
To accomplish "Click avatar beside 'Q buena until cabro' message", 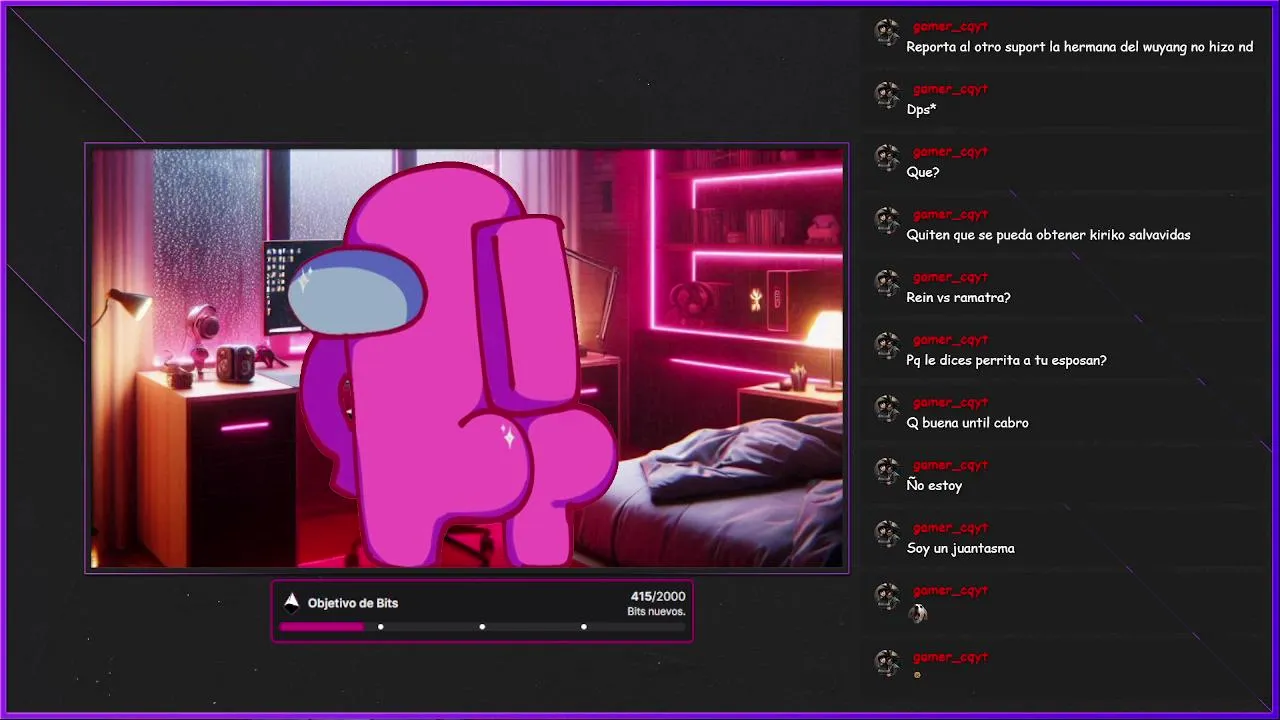I will 887,408.
